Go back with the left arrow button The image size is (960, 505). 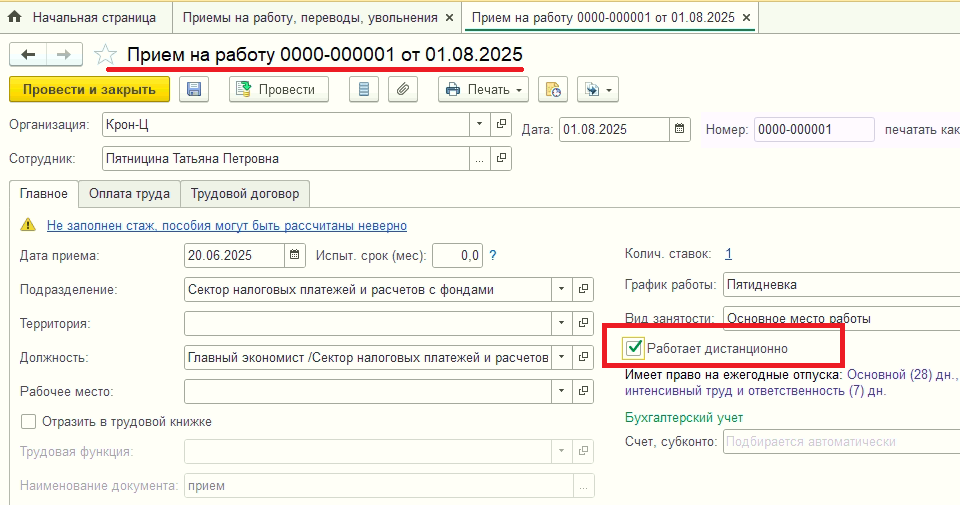28,55
